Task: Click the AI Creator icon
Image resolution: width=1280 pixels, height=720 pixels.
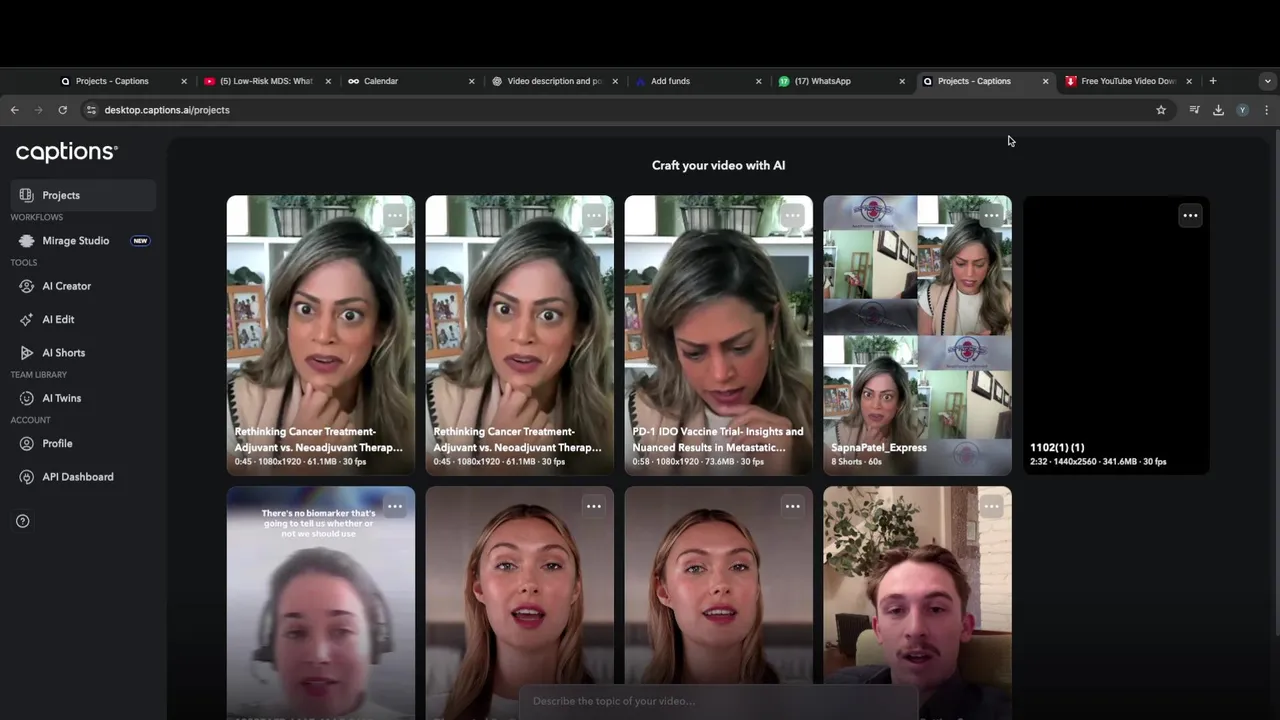Action: pos(26,286)
